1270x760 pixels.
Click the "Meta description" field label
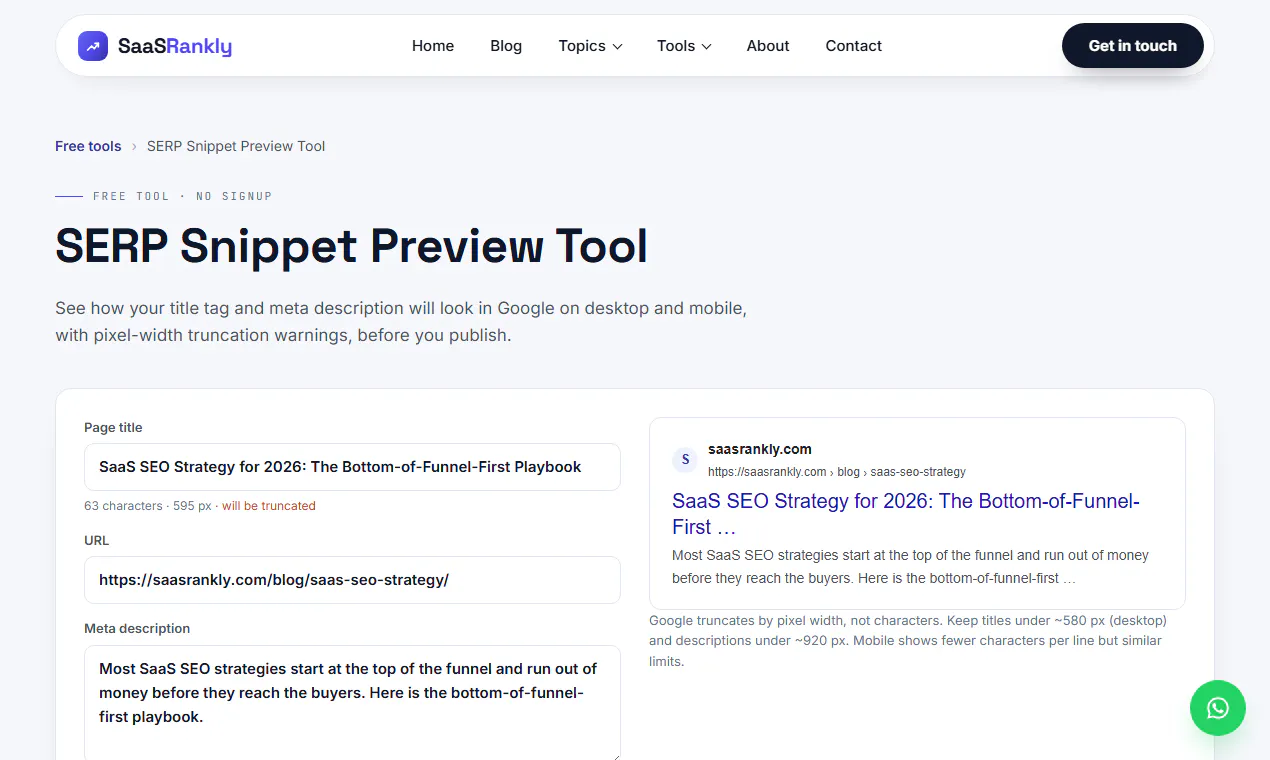137,629
